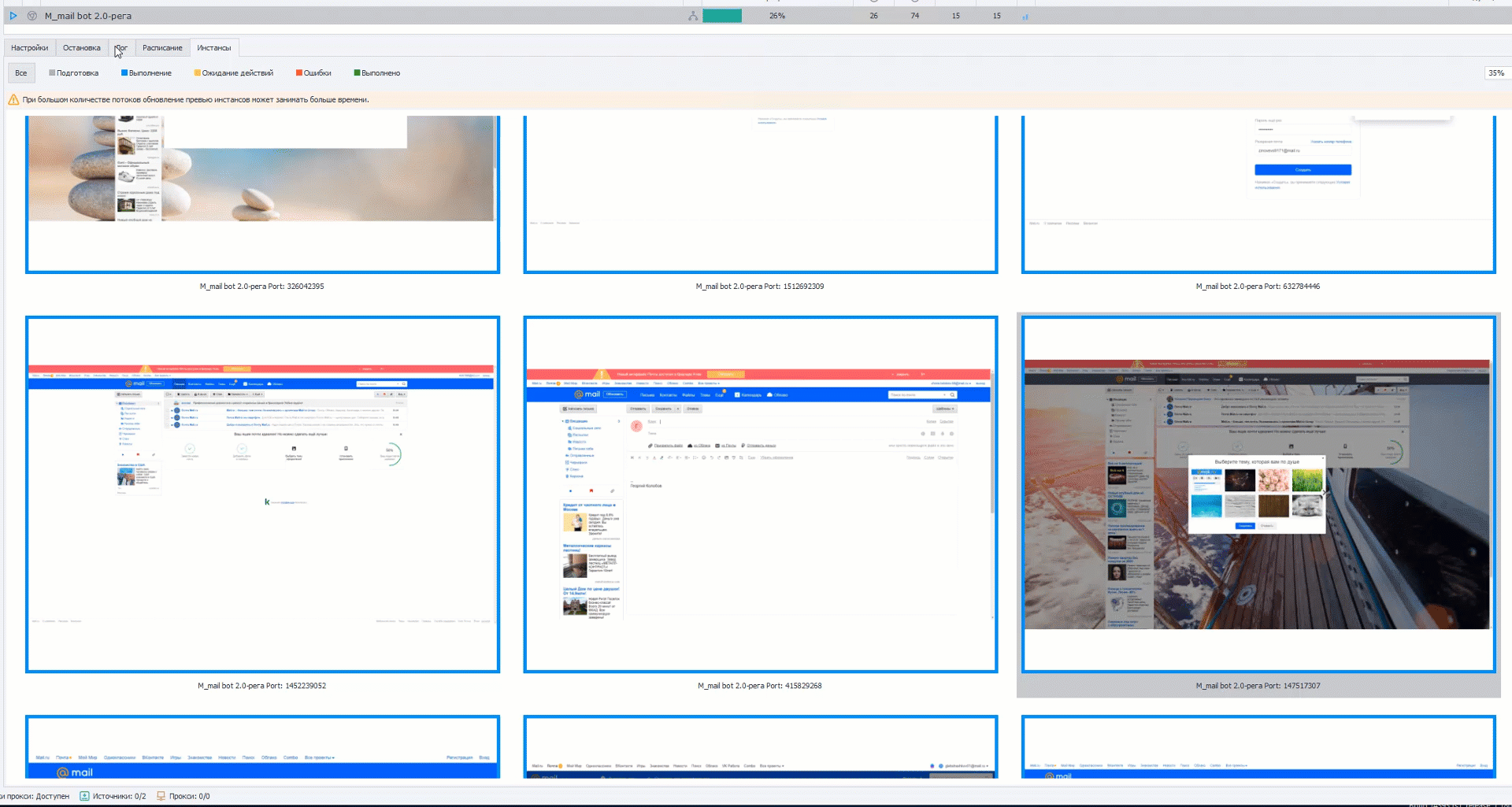
Task: Click the green project progress bar
Action: 722,16
